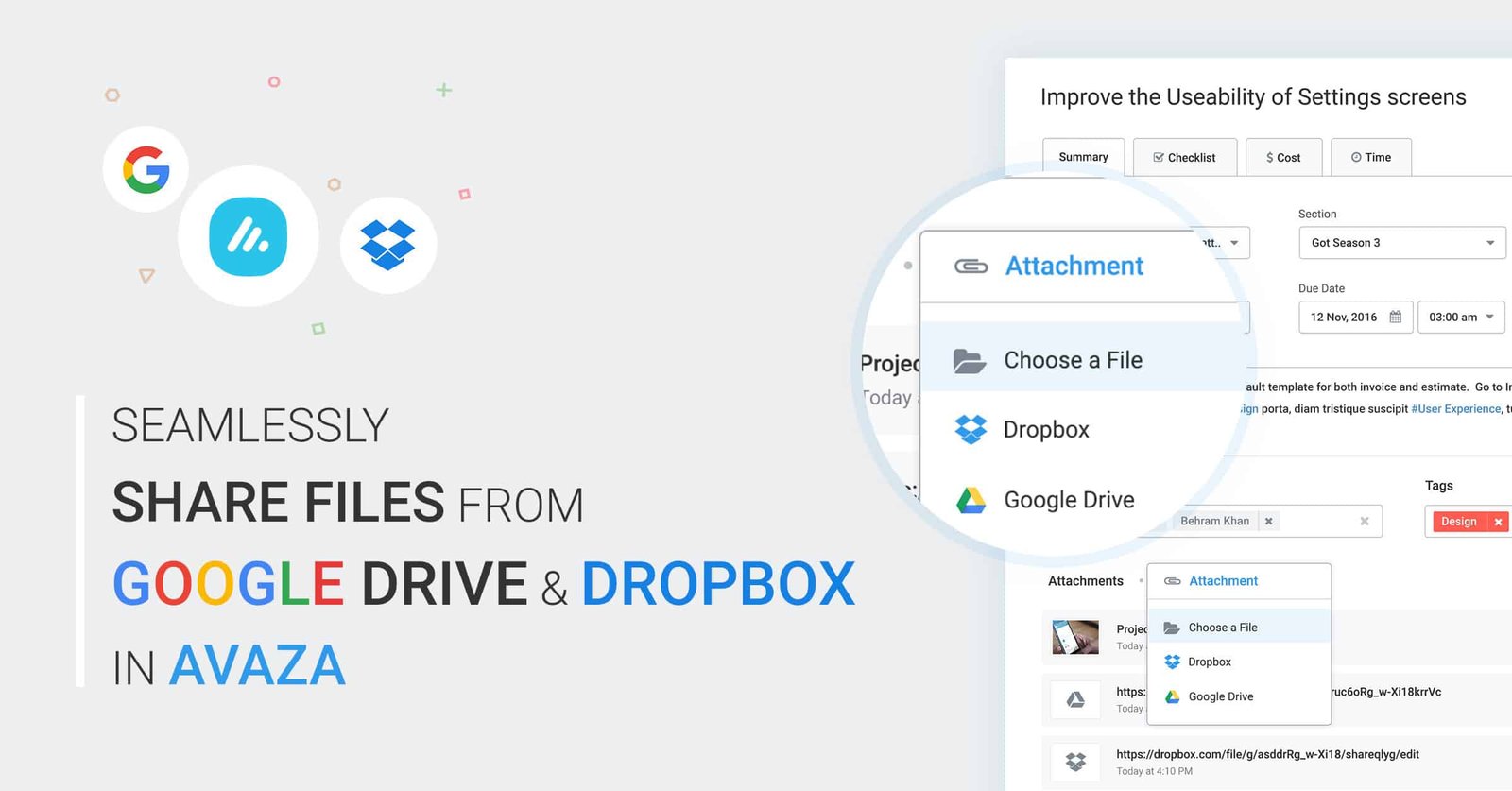Open the project photo attachment thumbnail
Image resolution: width=1512 pixels, height=791 pixels.
[1075, 637]
